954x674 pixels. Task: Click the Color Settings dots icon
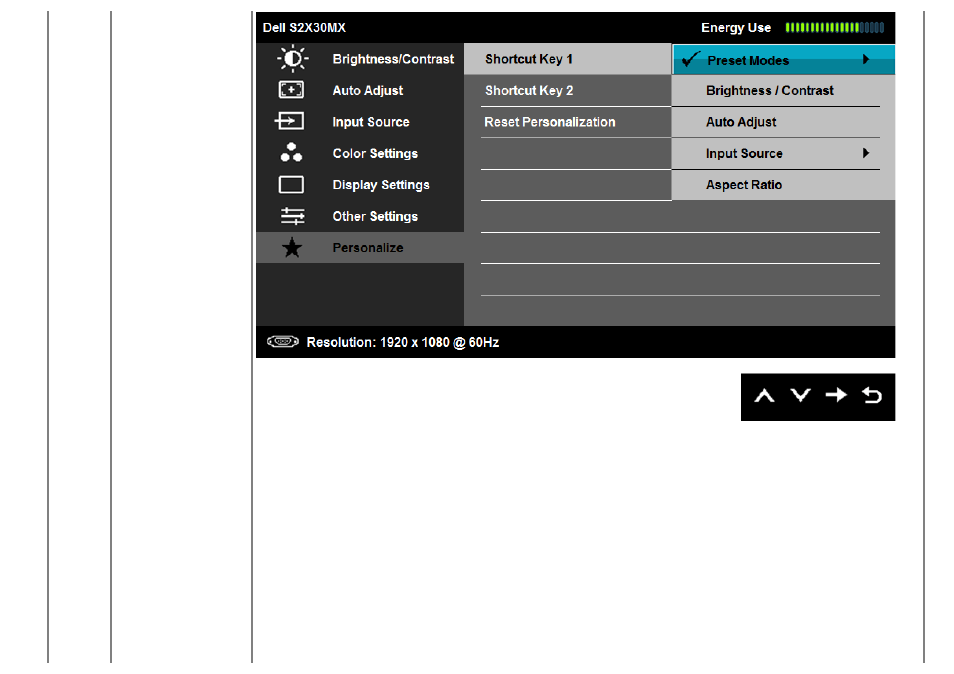point(291,152)
